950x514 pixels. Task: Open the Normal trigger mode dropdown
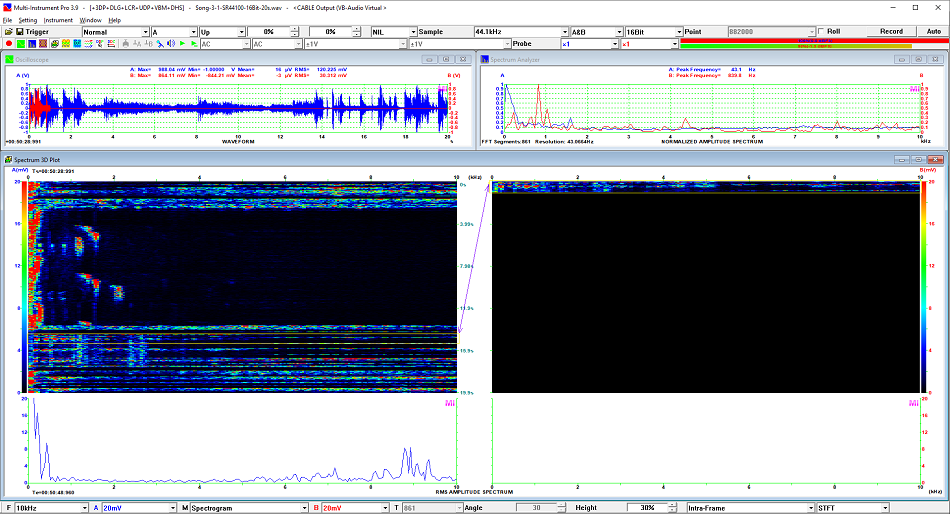point(144,32)
